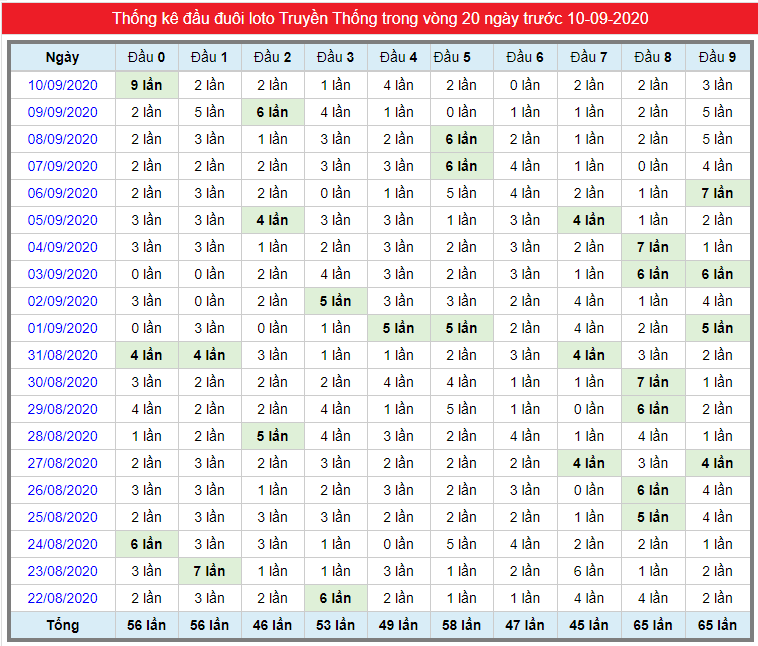
Task: Select highlighted 6 lần cell in 22/08/2020 row
Action: click(335, 598)
